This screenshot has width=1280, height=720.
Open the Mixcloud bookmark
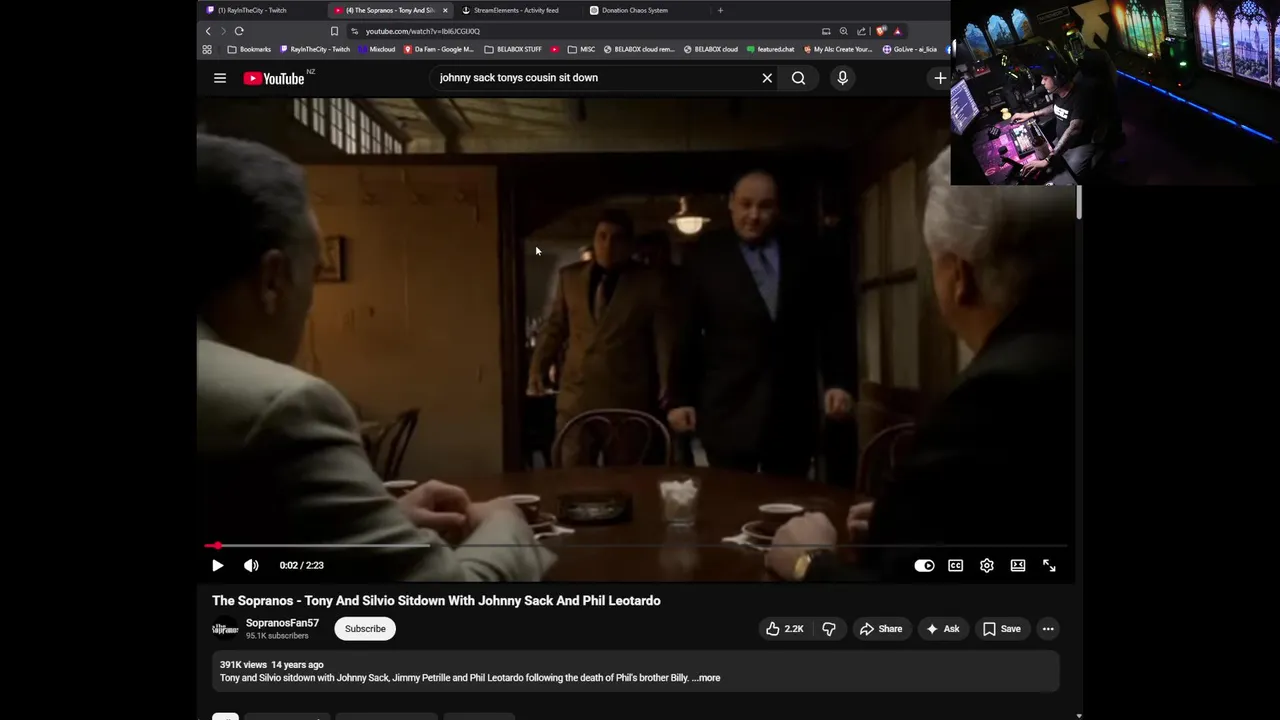376,49
